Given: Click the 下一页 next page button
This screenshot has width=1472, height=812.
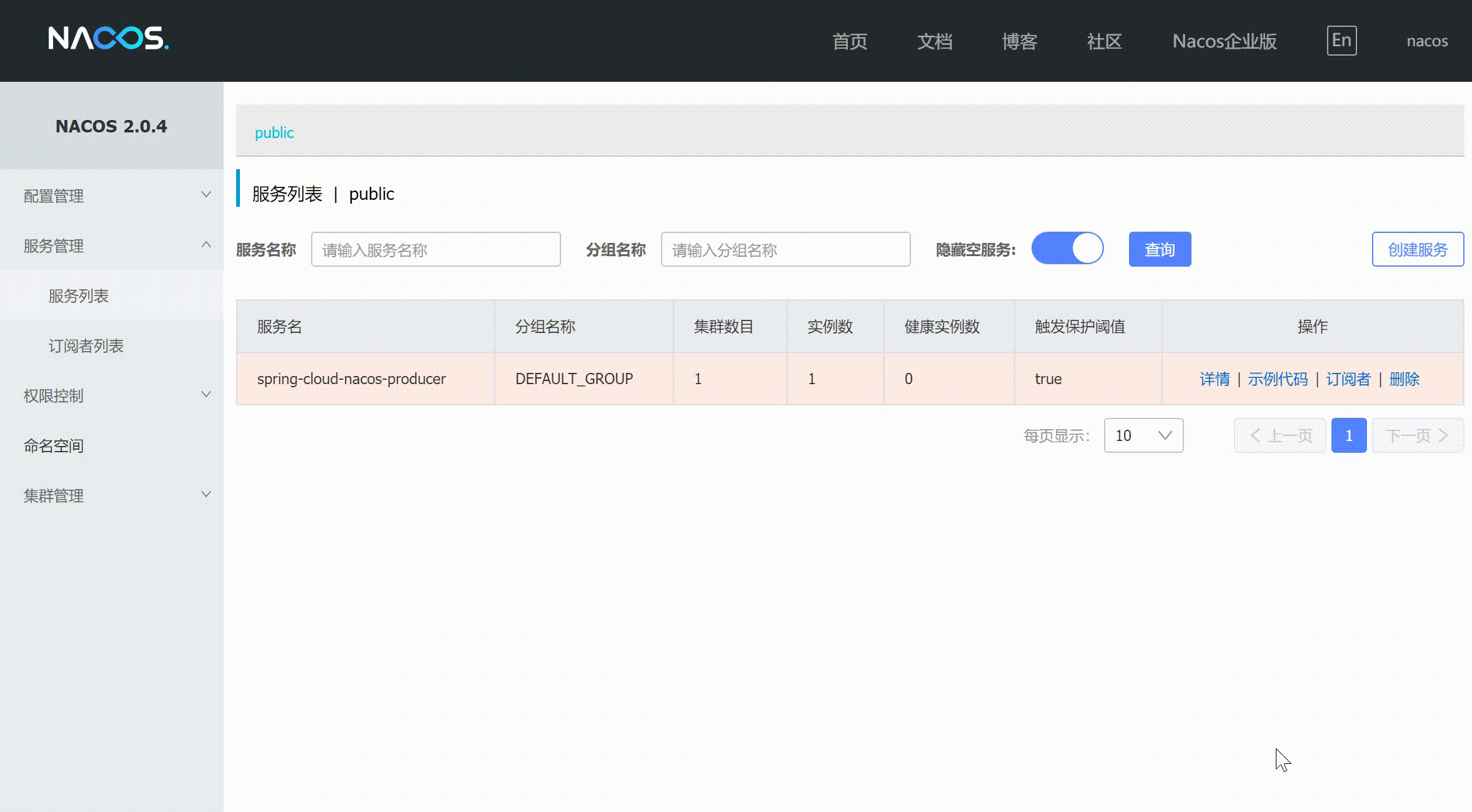Looking at the screenshot, I should click(x=1418, y=435).
